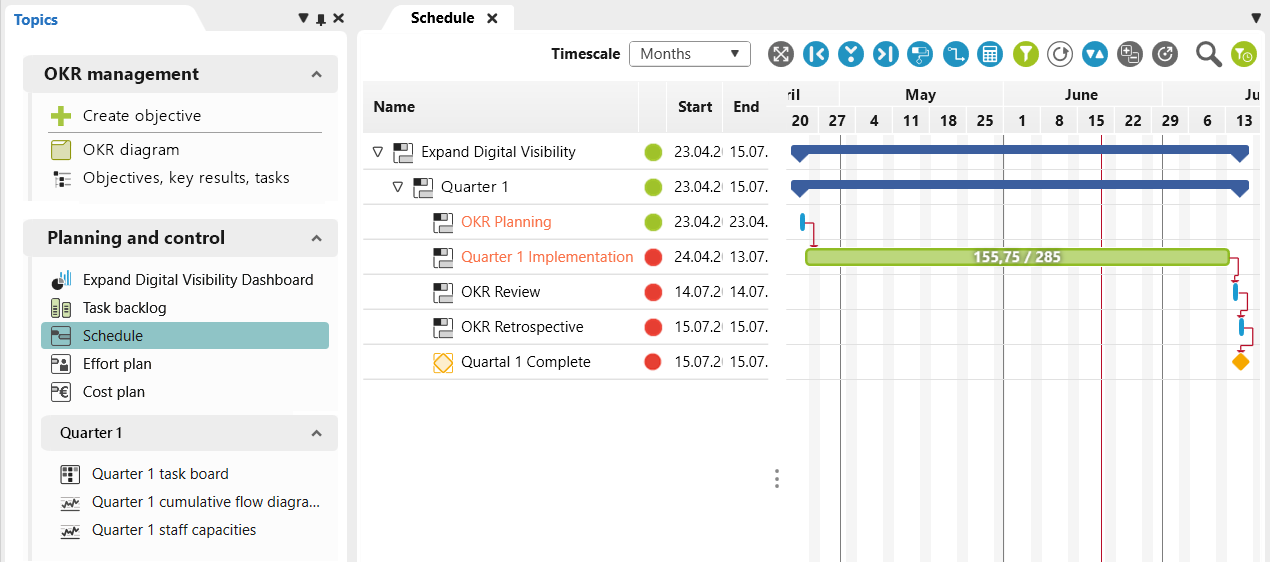Close the Schedule tab
Screen dimensions: 1270x562
tap(492, 18)
